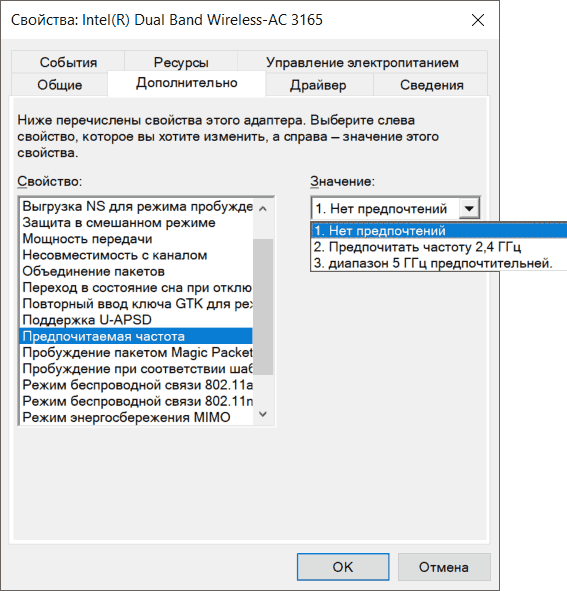
Task: Choose 3. диапазон 5 ГГц предпочтительней
Action: pyautogui.click(x=440, y=263)
